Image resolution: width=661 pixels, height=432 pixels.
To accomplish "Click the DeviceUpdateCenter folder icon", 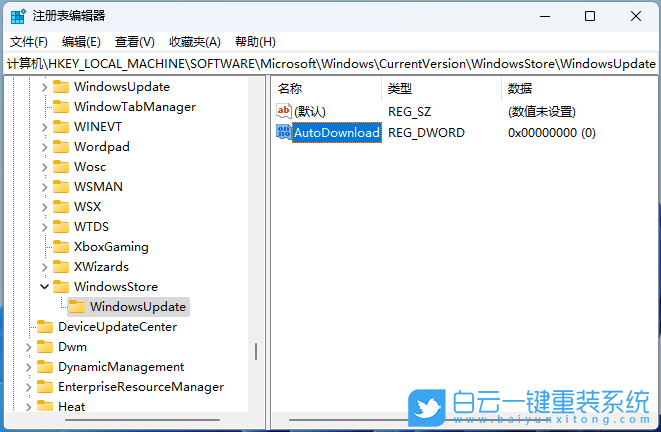I will tap(45, 327).
